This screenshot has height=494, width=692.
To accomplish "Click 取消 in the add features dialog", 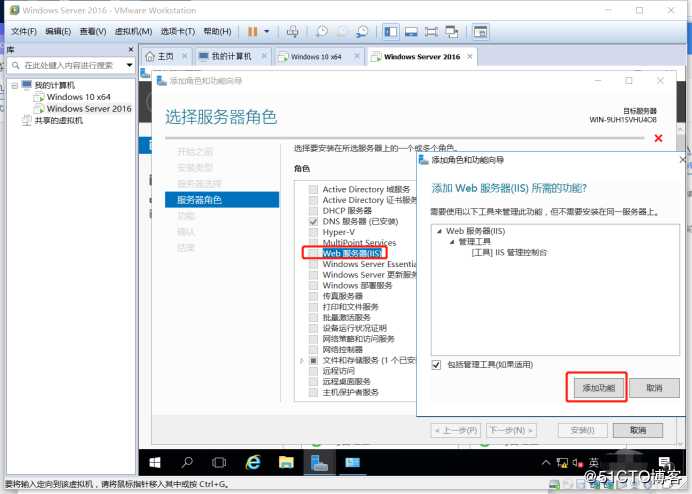I will 654,388.
